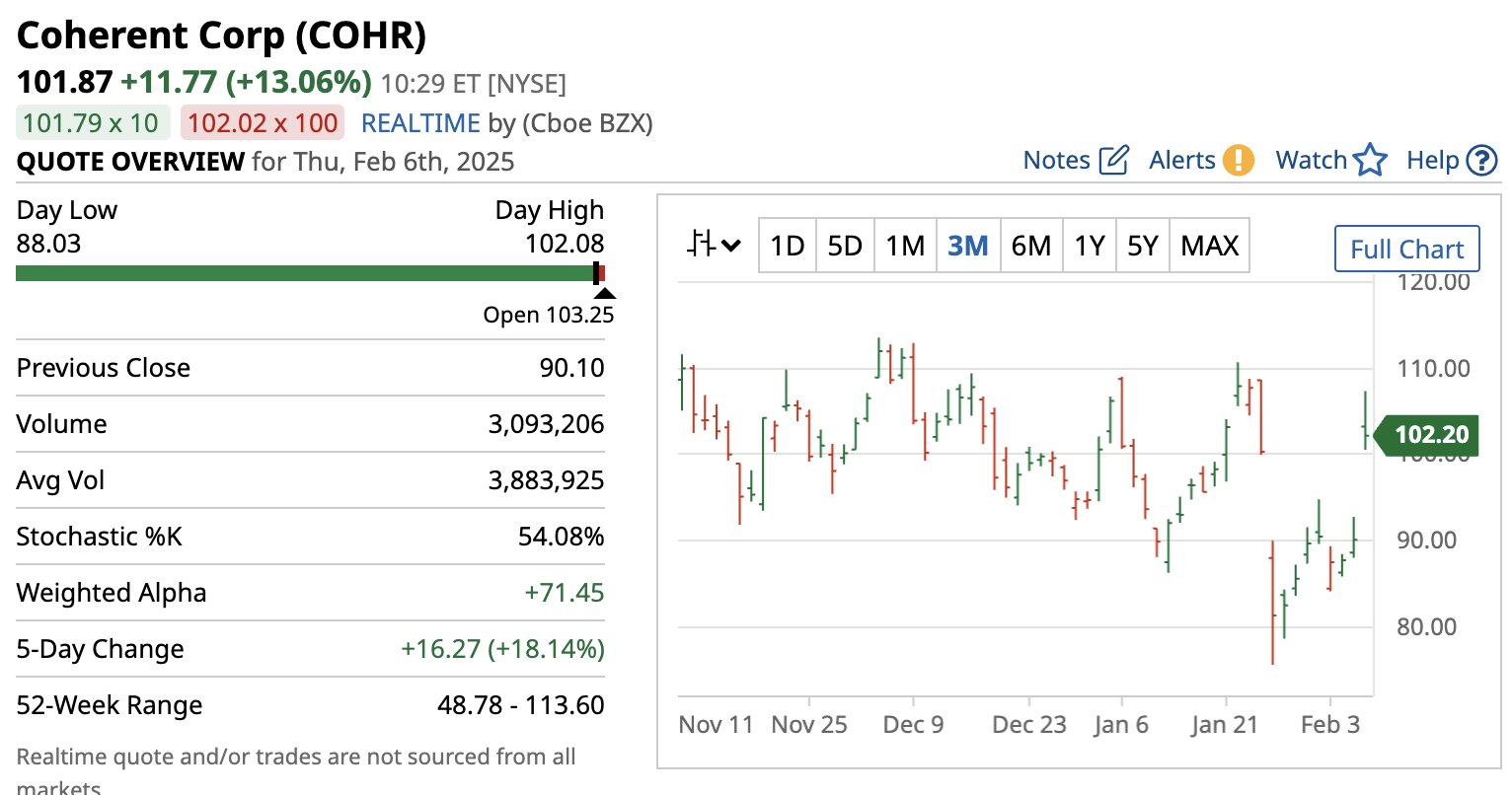Click the Previous Close value 90.10
Viewport: 1512px width, 795px height.
tap(571, 368)
